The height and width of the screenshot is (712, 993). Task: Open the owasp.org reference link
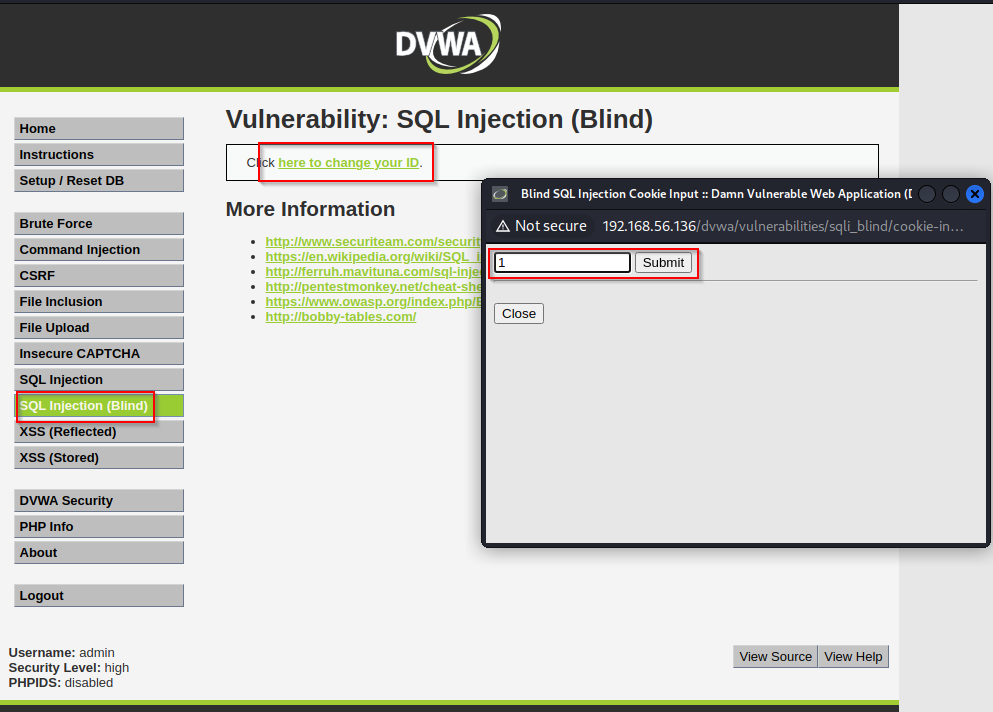[373, 302]
